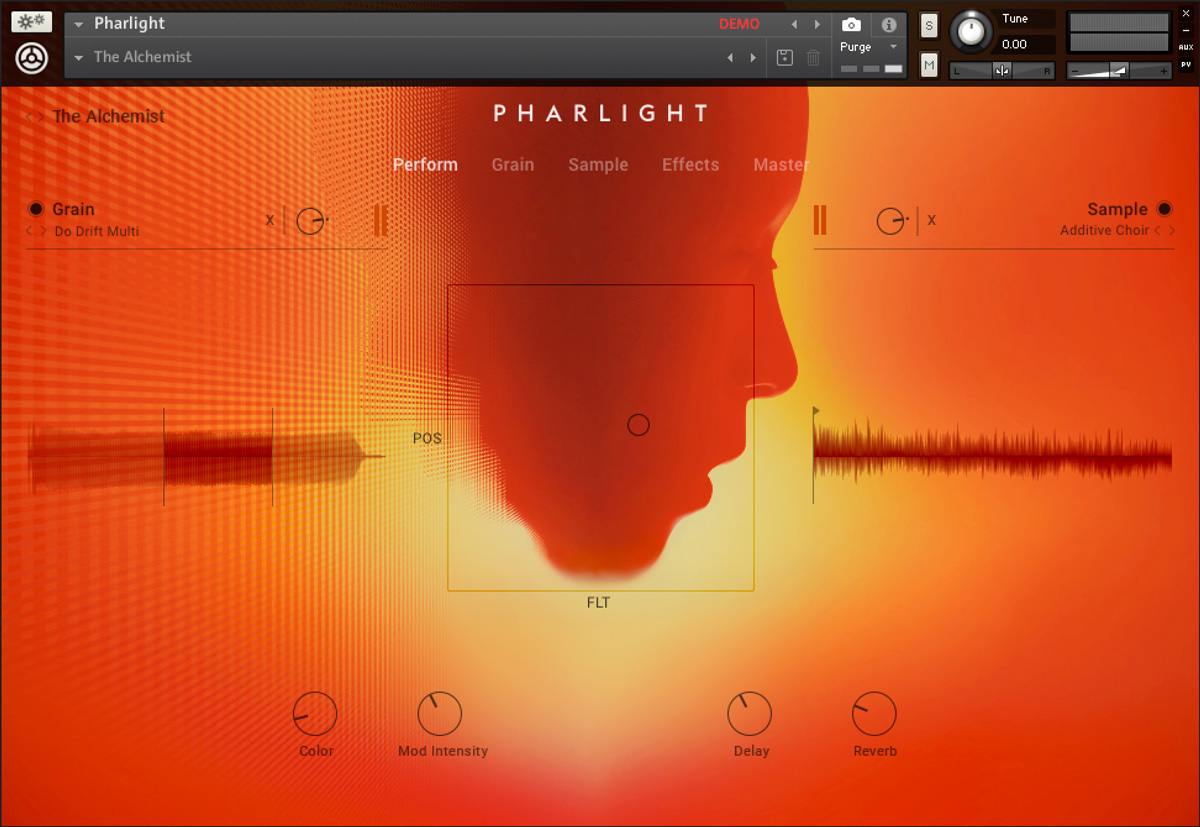Viewport: 1200px width, 827px height.
Task: Select next Grain source right arrow by Do Drift Multi
Action: (43, 231)
